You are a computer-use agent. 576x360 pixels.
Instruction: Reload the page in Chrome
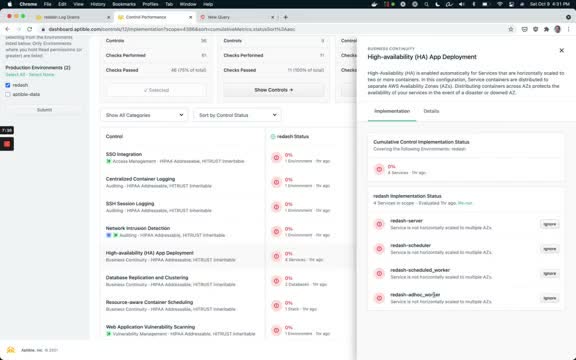point(29,29)
